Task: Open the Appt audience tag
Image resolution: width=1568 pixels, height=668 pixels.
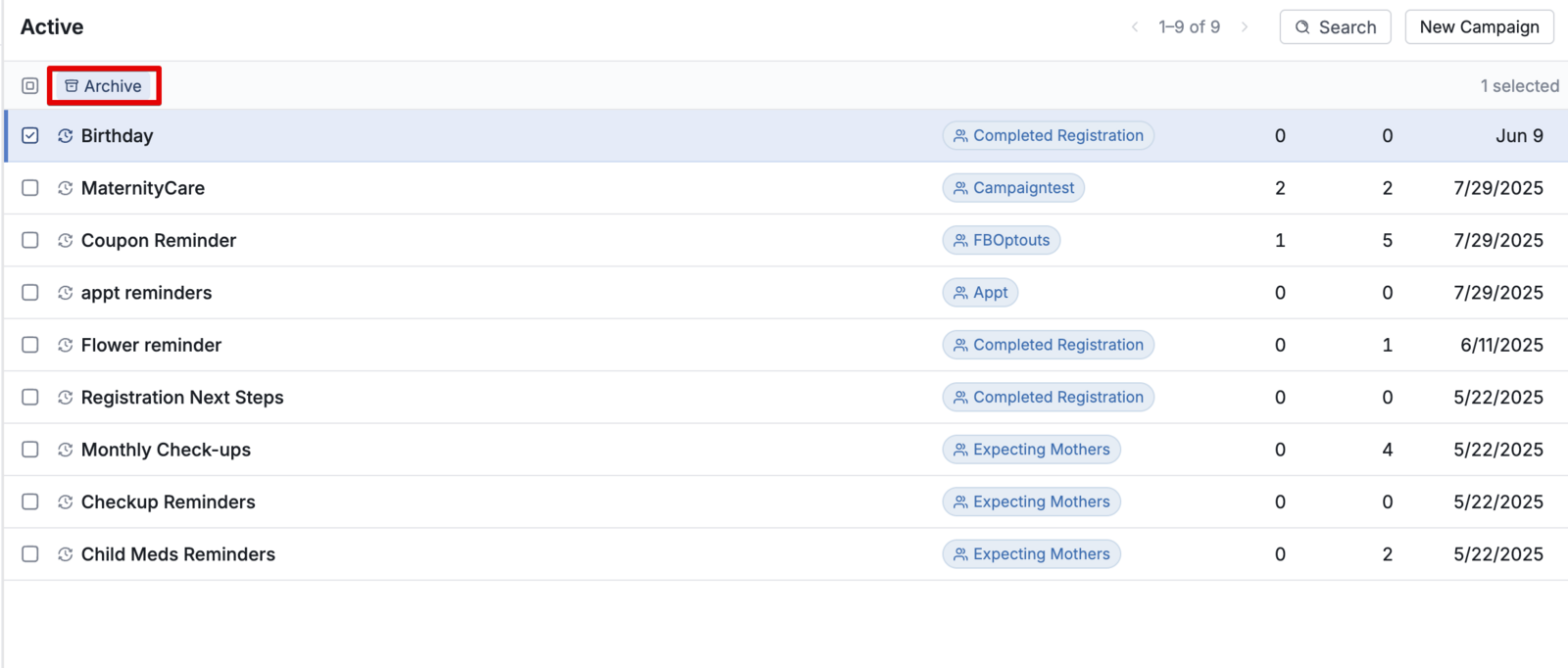Action: (980, 292)
